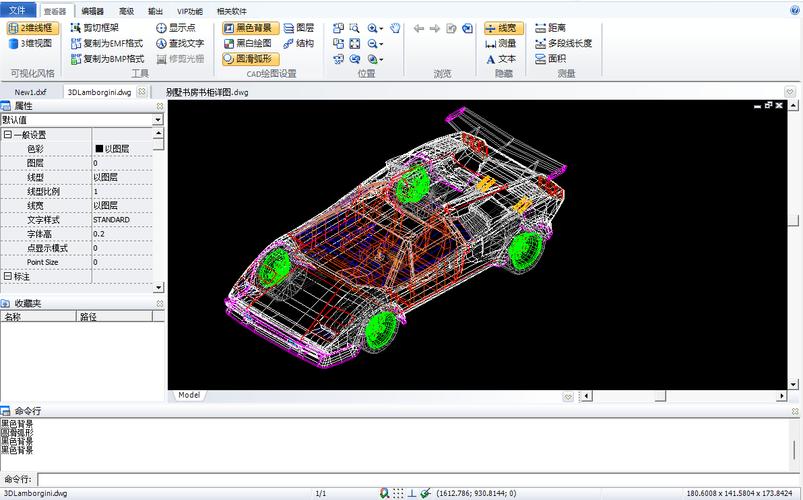803x500 pixels.
Task: Copy drawing as BMP format
Action: 108,59
